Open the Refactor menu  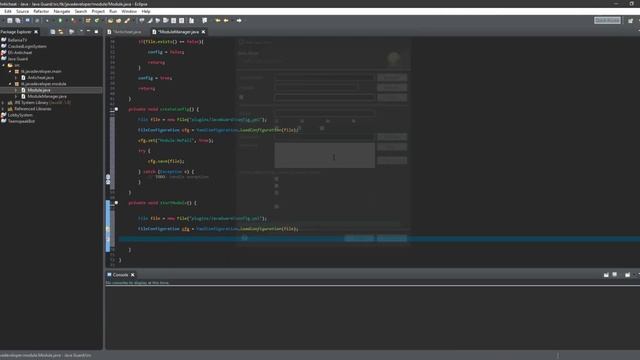41,11
